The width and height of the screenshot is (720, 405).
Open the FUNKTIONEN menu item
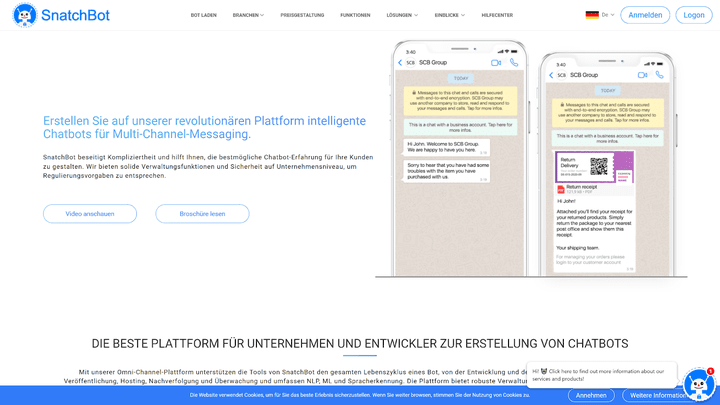[x=355, y=15]
